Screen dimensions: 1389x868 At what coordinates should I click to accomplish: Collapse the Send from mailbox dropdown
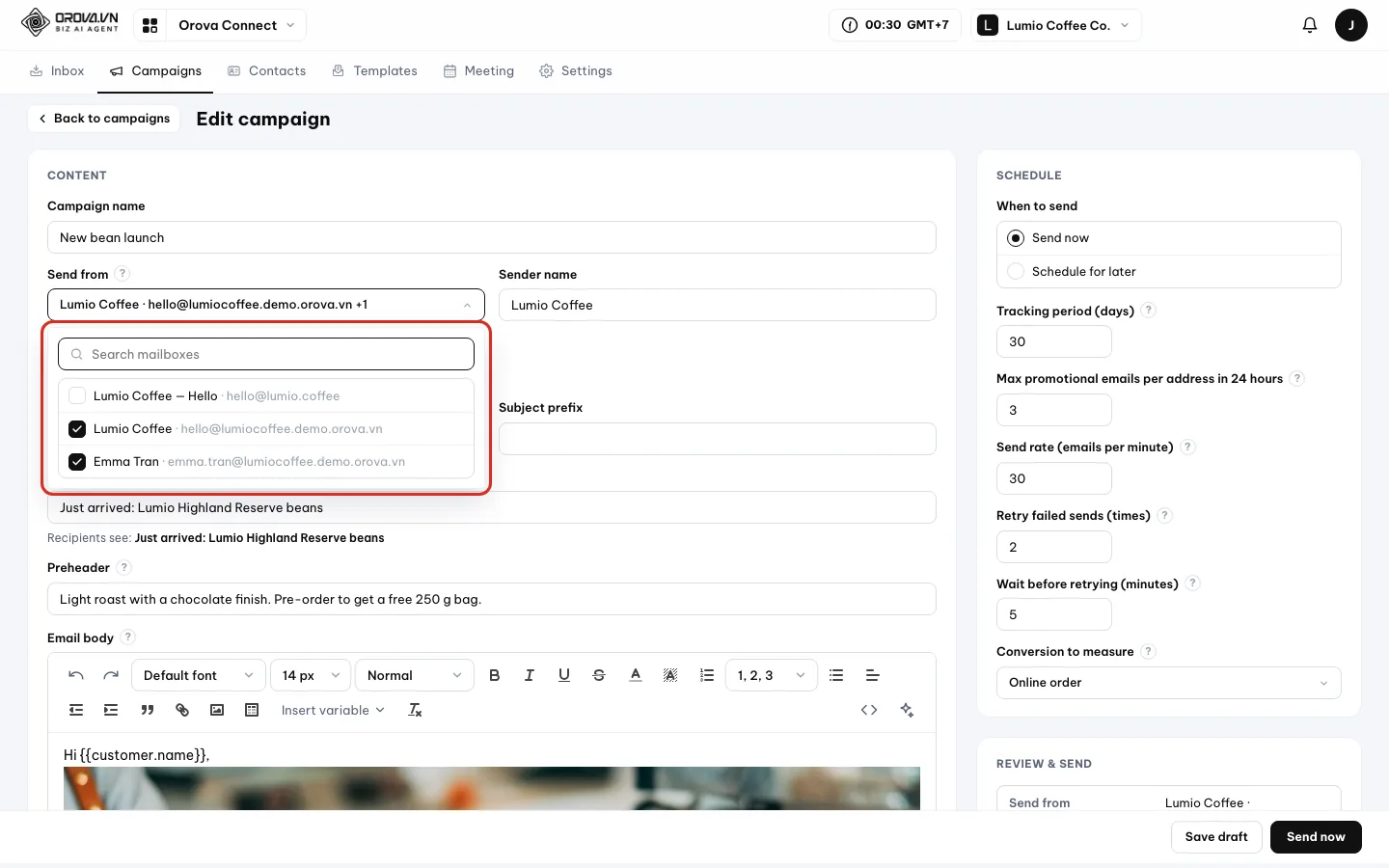[266, 305]
